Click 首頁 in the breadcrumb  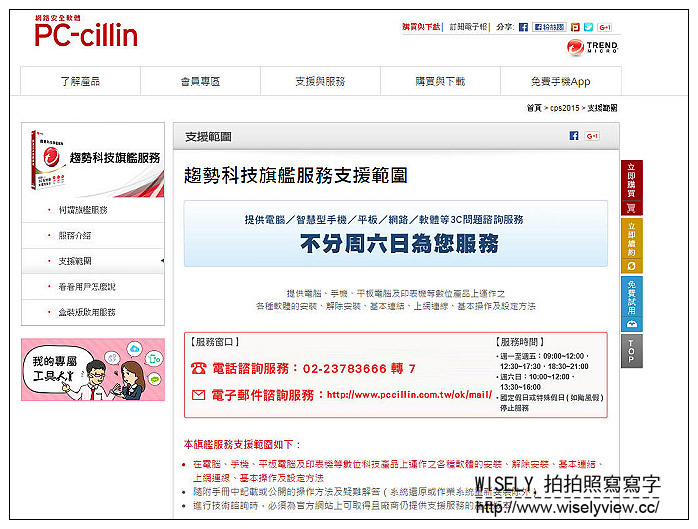[x=534, y=108]
